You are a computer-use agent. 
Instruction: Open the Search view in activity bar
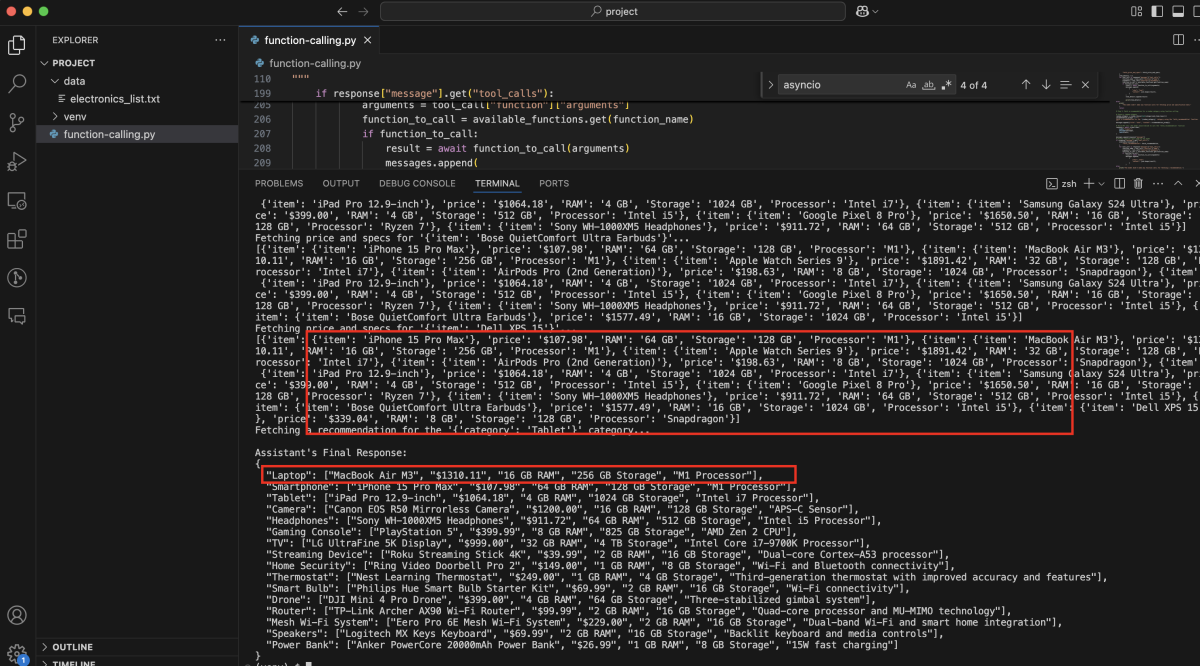pos(16,84)
